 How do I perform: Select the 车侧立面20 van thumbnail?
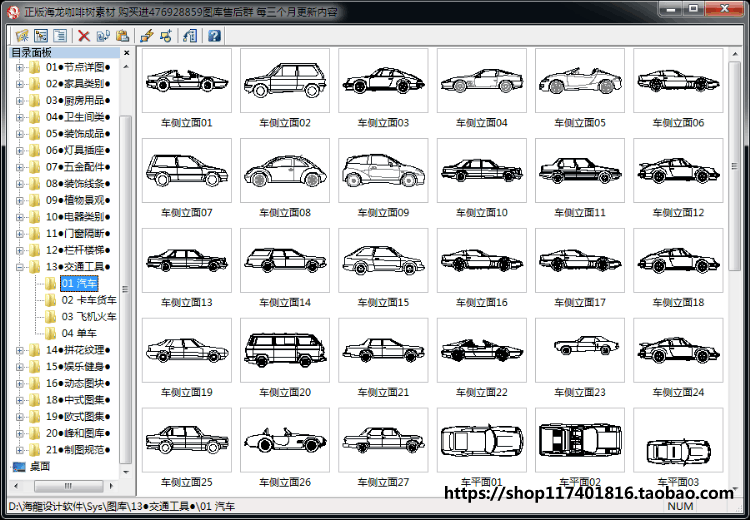coord(285,351)
